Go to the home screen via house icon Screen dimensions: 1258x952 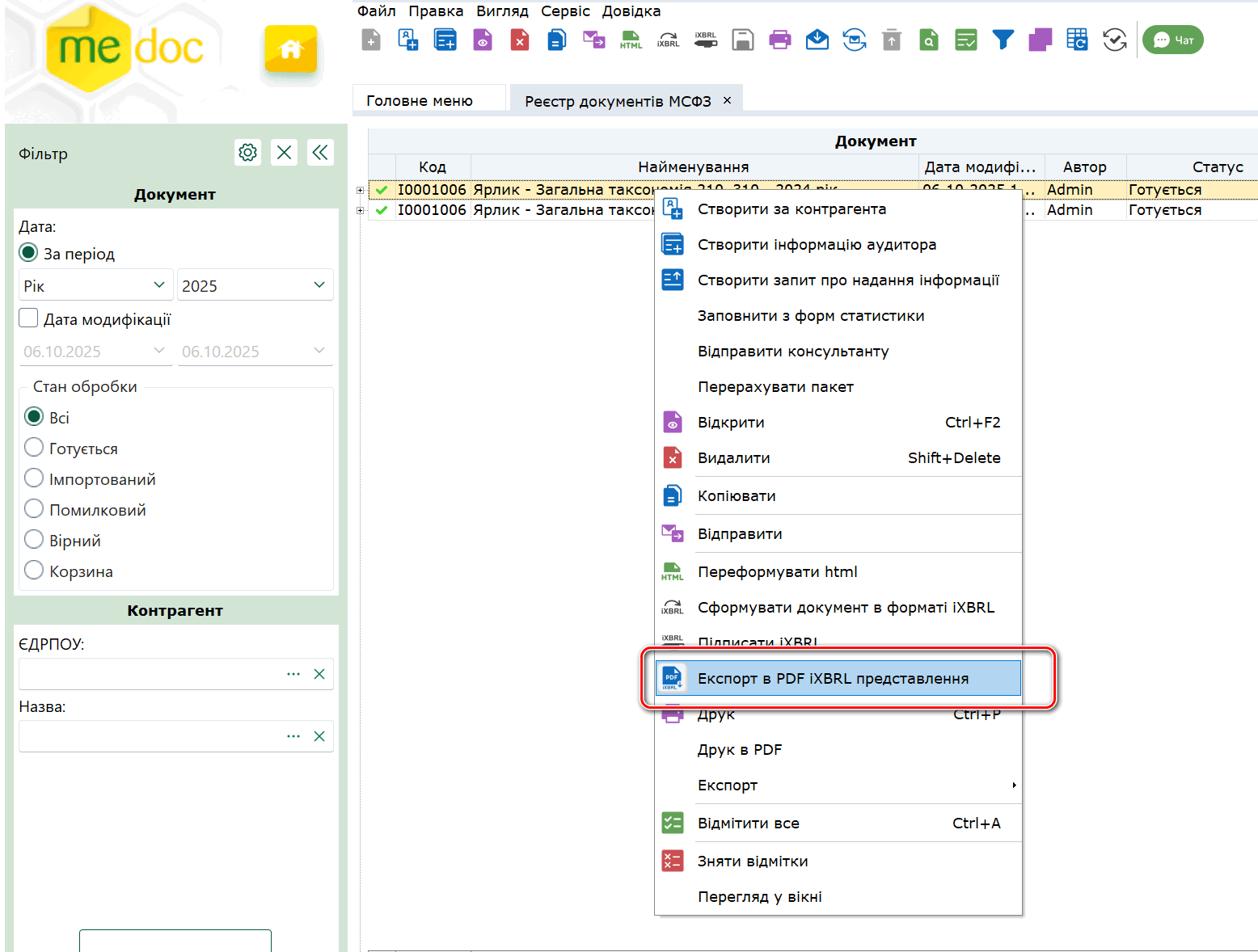(x=291, y=49)
